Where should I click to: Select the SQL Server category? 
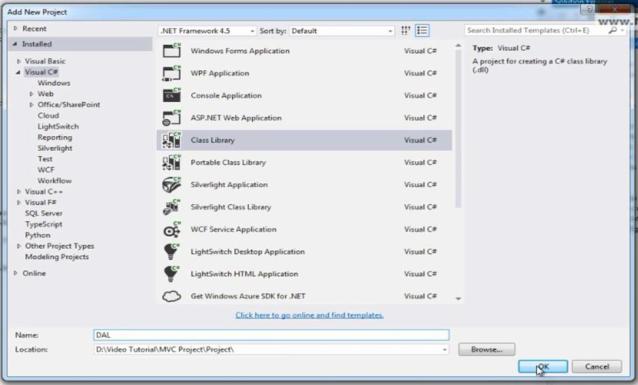tap(44, 213)
